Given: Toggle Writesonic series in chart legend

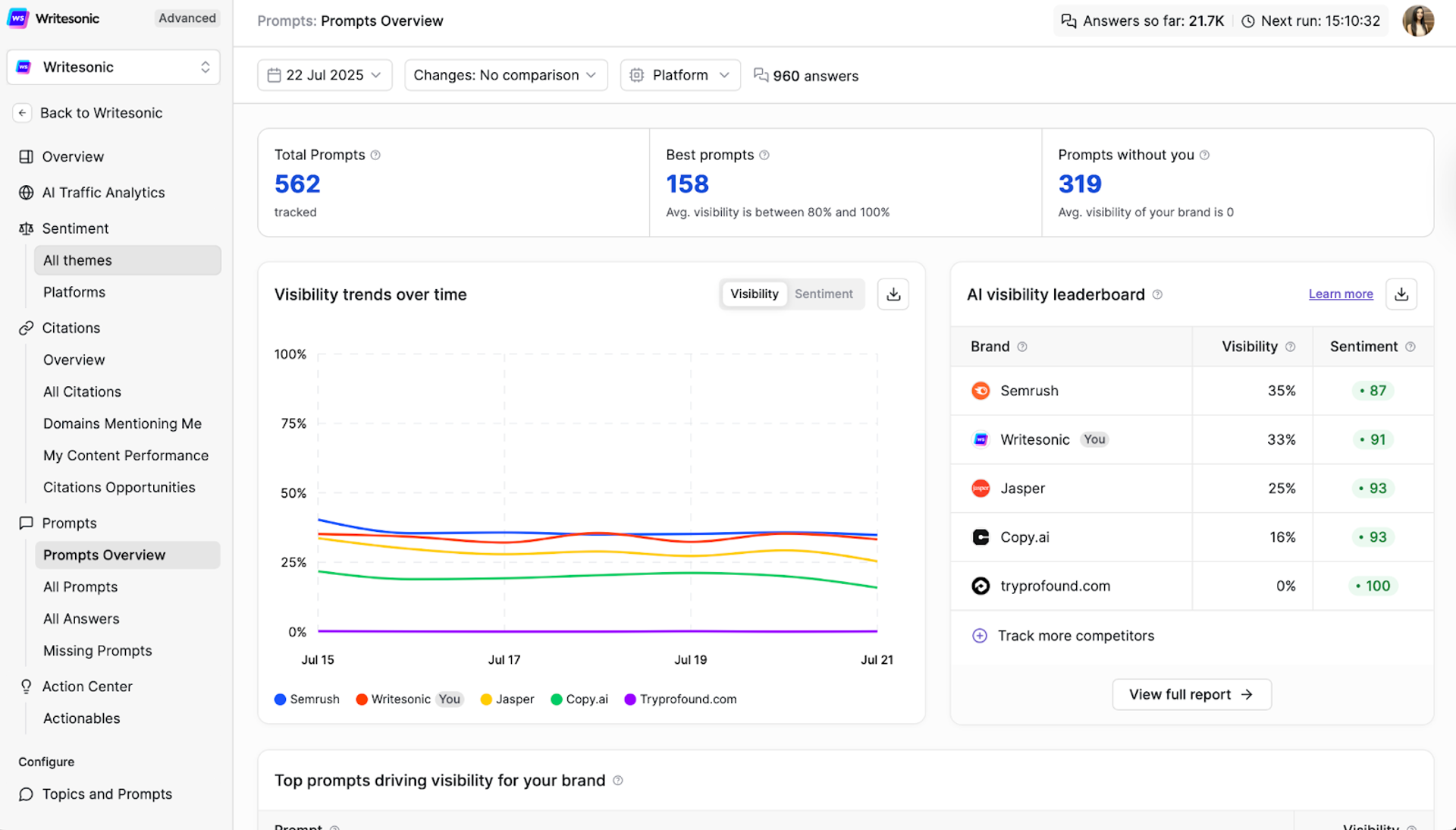Looking at the screenshot, I should 409,700.
